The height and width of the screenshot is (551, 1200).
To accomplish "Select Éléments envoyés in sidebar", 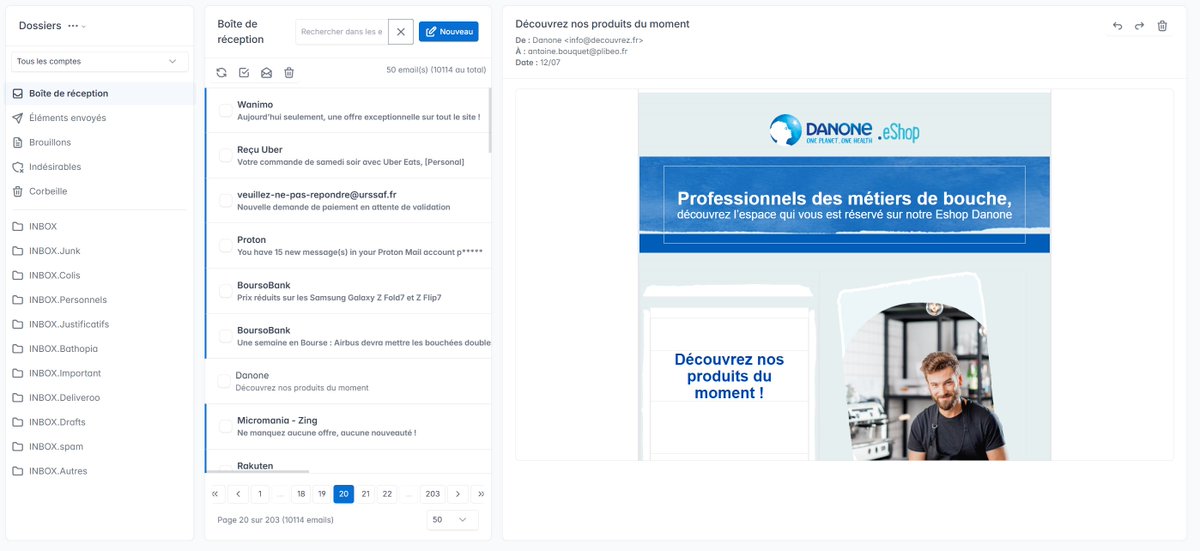I will 100,118.
